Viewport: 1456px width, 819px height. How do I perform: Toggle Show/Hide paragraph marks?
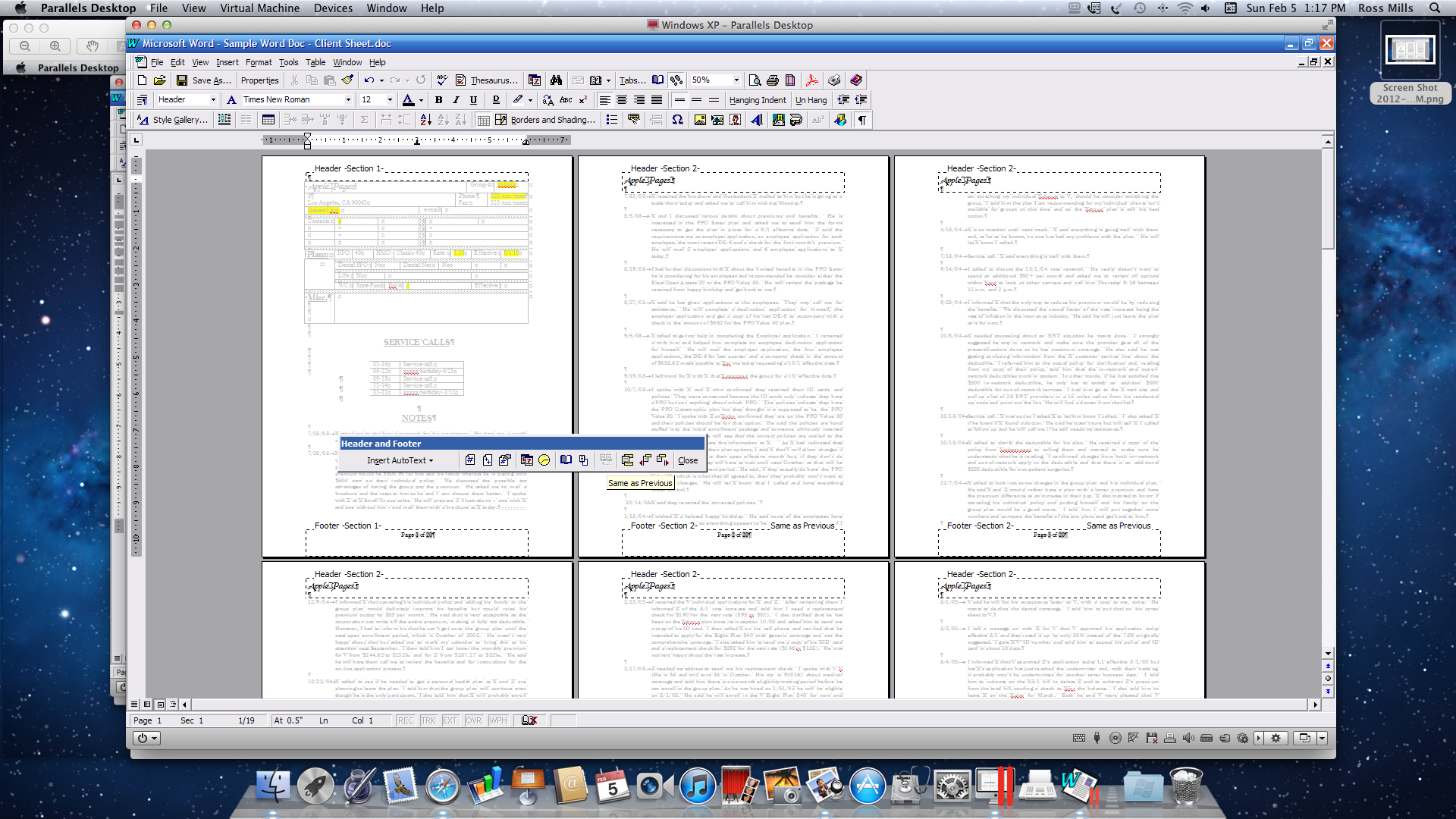(x=862, y=120)
